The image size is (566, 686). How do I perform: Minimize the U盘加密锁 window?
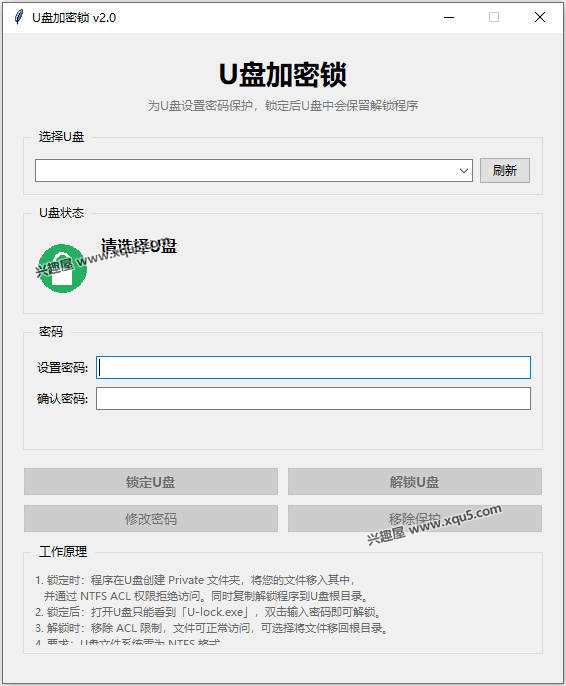(x=449, y=18)
